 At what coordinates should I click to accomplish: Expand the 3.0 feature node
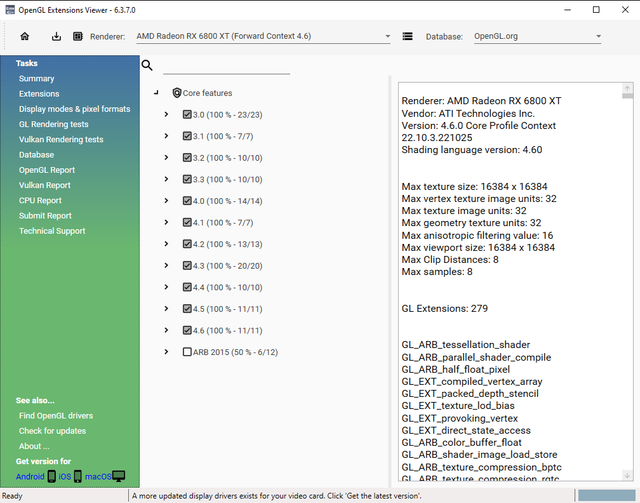point(166,114)
